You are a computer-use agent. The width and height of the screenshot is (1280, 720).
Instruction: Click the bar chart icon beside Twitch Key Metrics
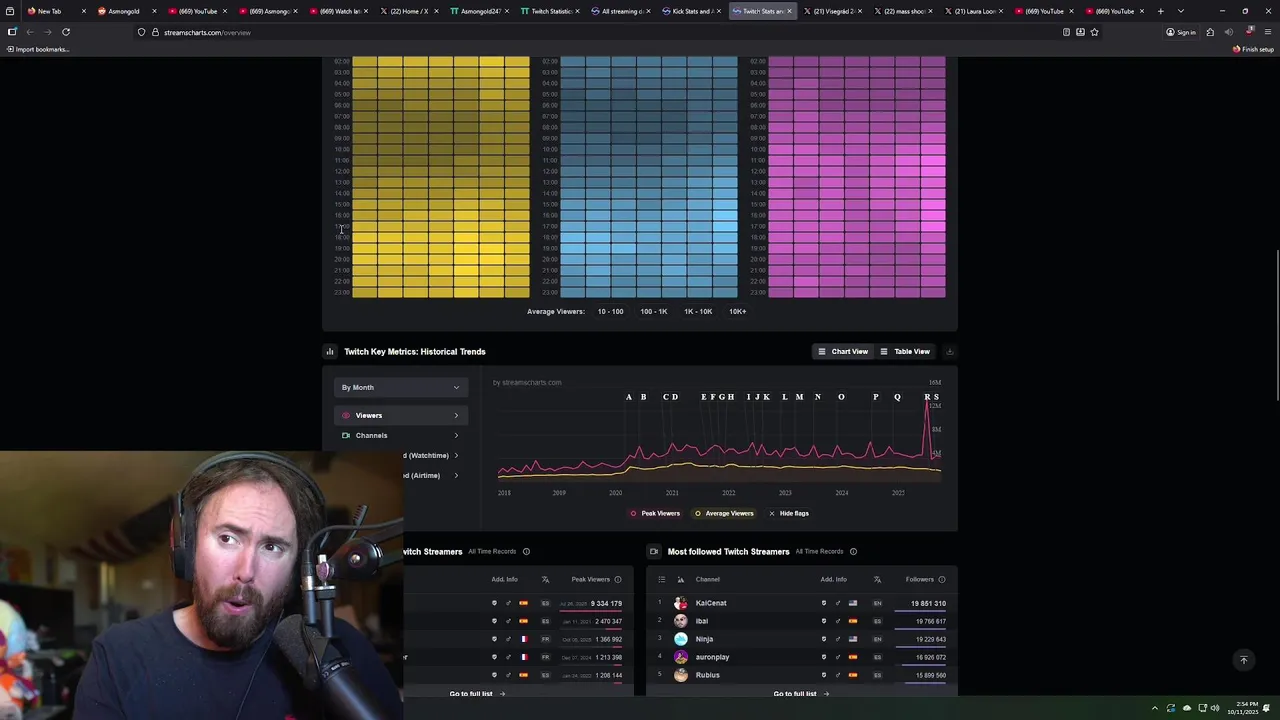[x=330, y=352]
